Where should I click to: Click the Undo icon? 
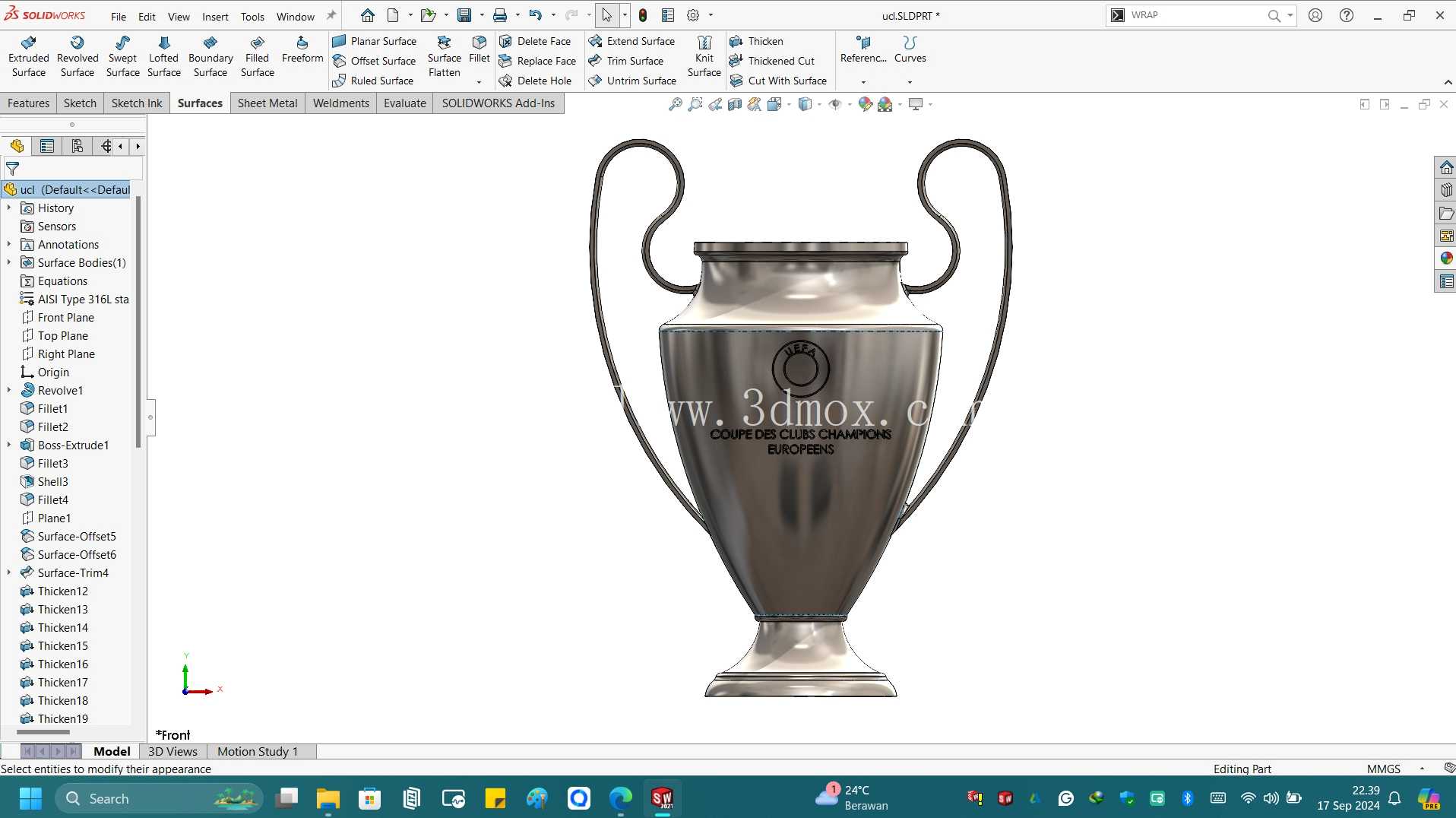tap(536, 15)
